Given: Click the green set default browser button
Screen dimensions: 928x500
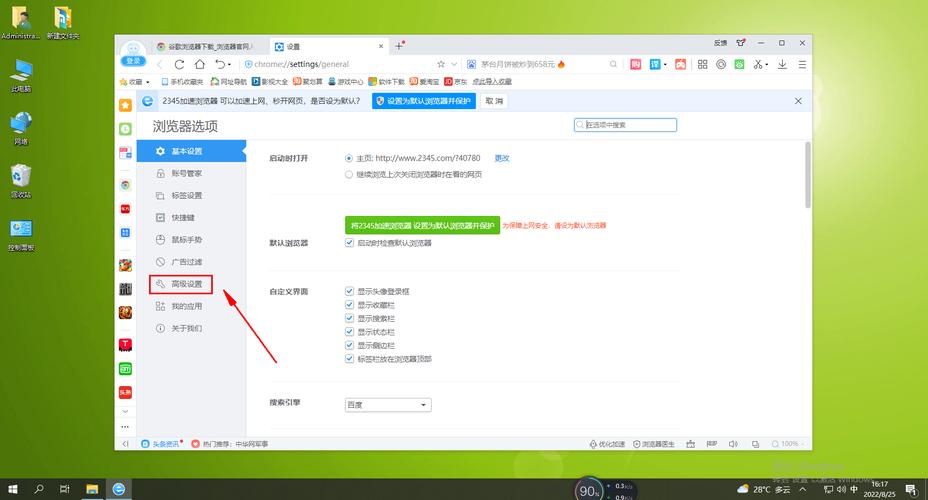Looking at the screenshot, I should (x=423, y=225).
